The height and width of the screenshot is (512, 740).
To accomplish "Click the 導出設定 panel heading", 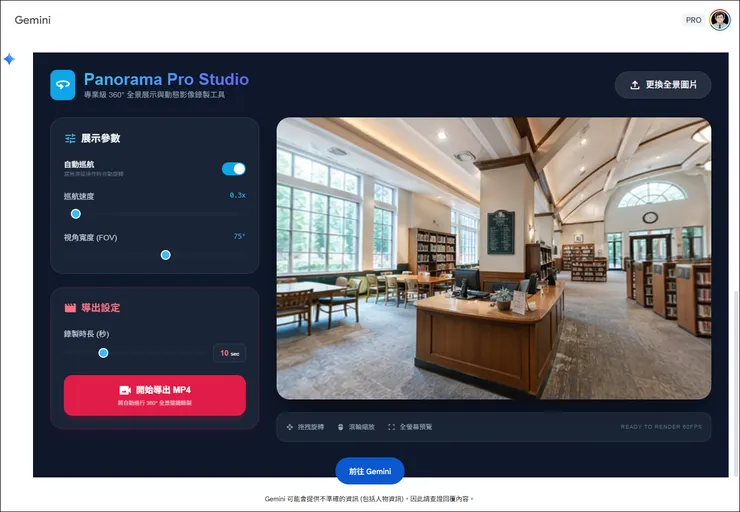I will point(101,308).
